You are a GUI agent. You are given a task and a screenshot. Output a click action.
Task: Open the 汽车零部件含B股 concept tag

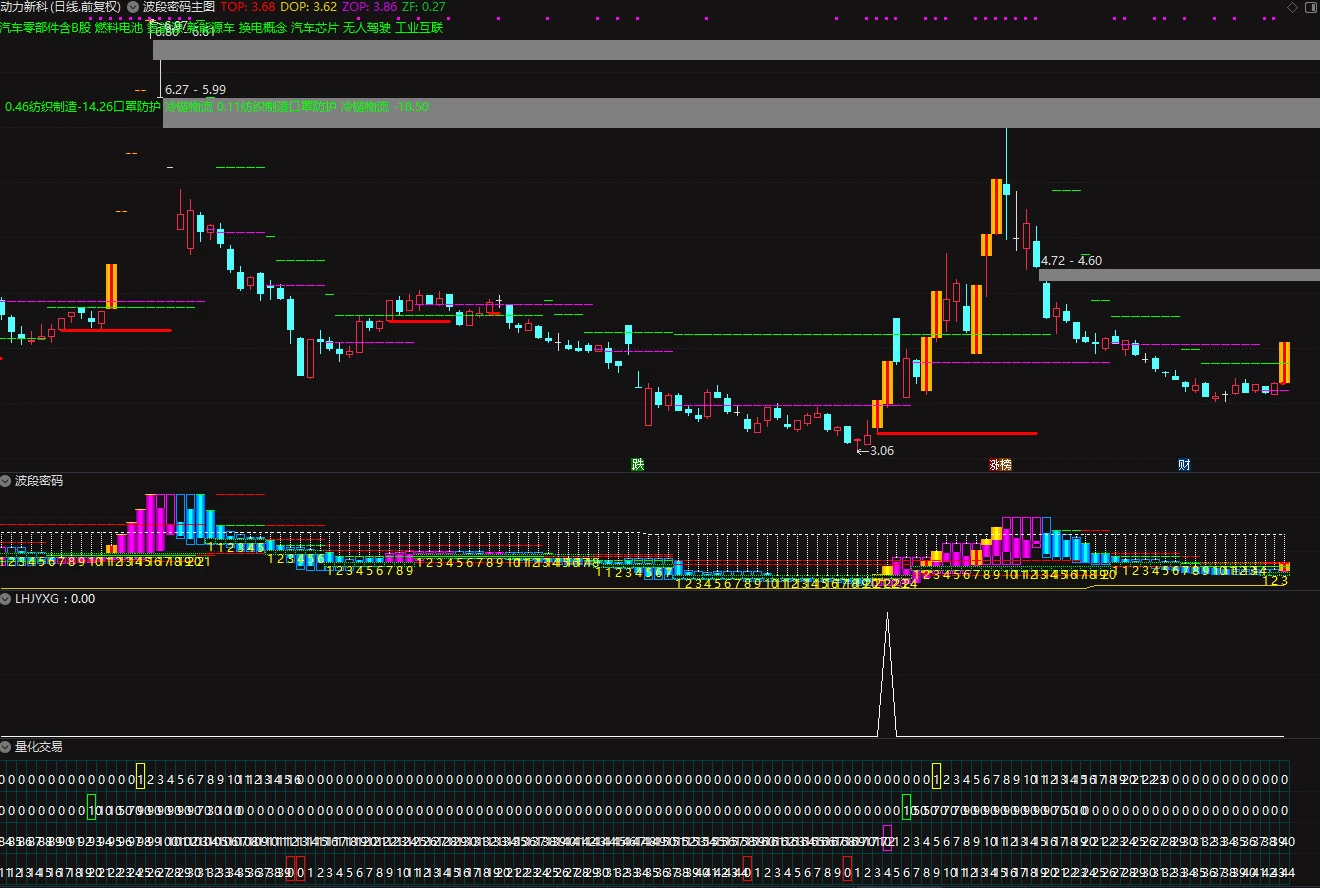click(x=45, y=28)
